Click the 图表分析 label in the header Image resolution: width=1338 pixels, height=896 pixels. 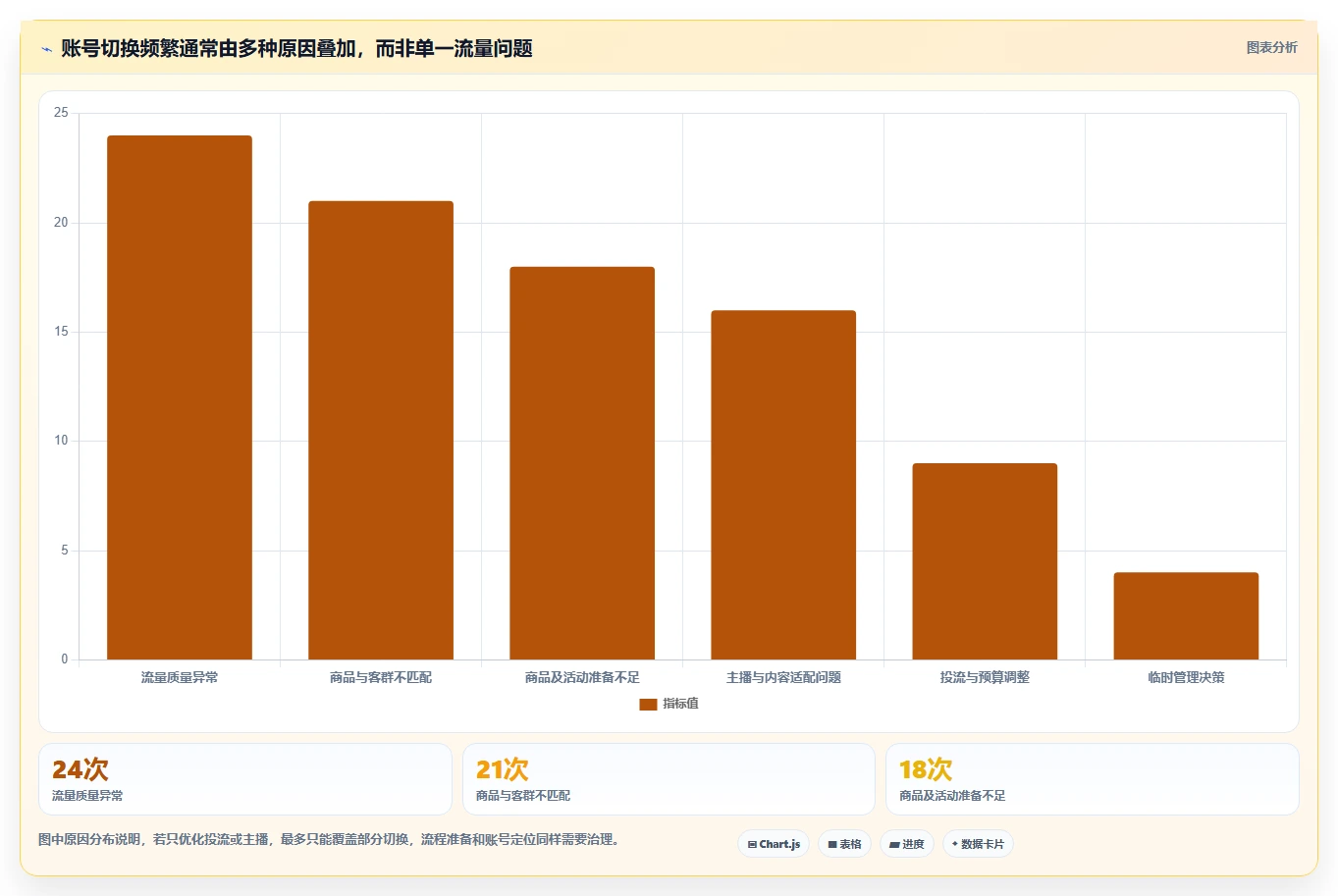tap(1271, 47)
